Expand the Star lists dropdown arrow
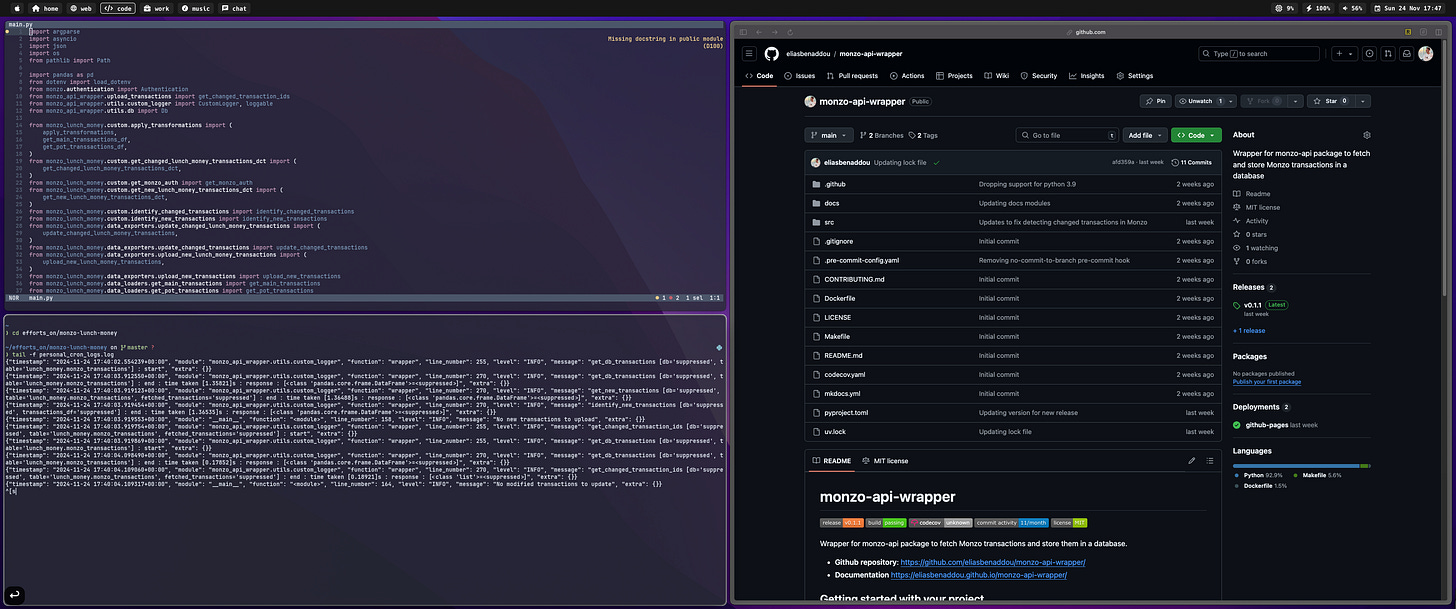Screen dimensions: 1456x609 coord(1364,101)
